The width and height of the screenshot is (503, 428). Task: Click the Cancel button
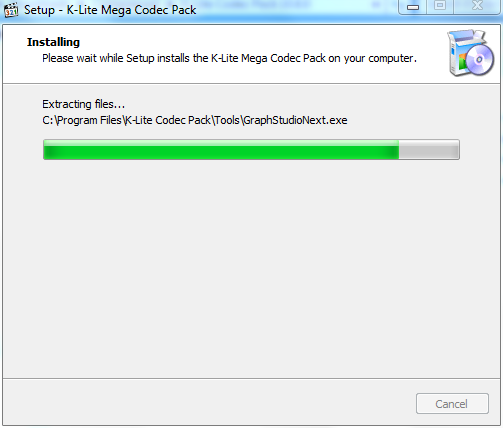[x=452, y=404]
